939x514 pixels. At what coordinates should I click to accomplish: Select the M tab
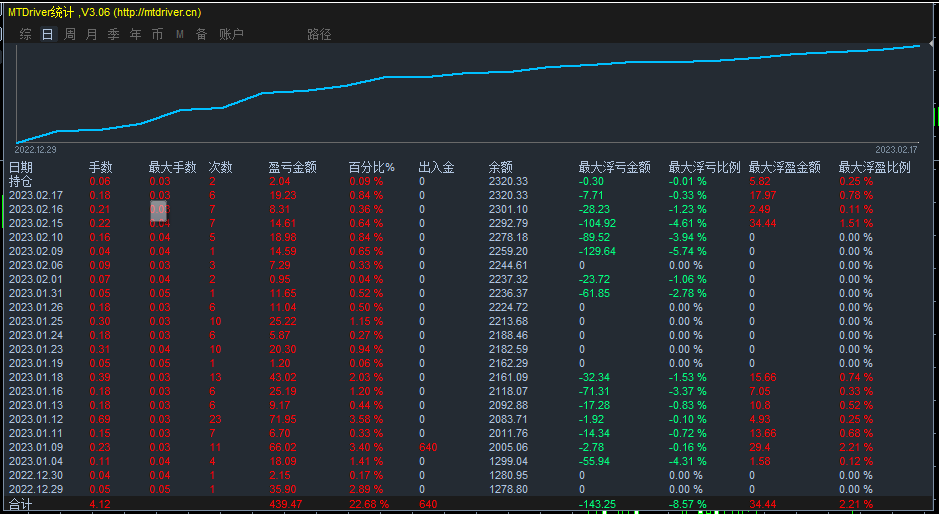[180, 34]
